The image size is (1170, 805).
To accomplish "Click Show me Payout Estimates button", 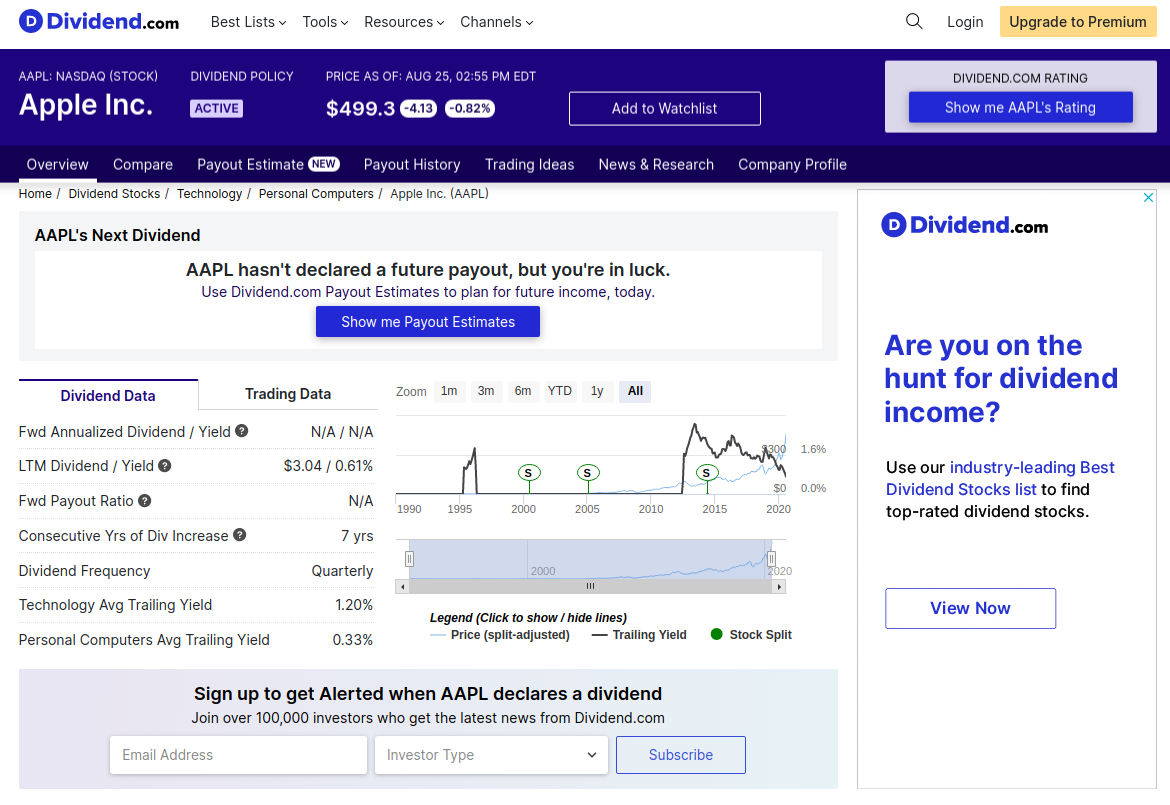I will click(x=428, y=322).
